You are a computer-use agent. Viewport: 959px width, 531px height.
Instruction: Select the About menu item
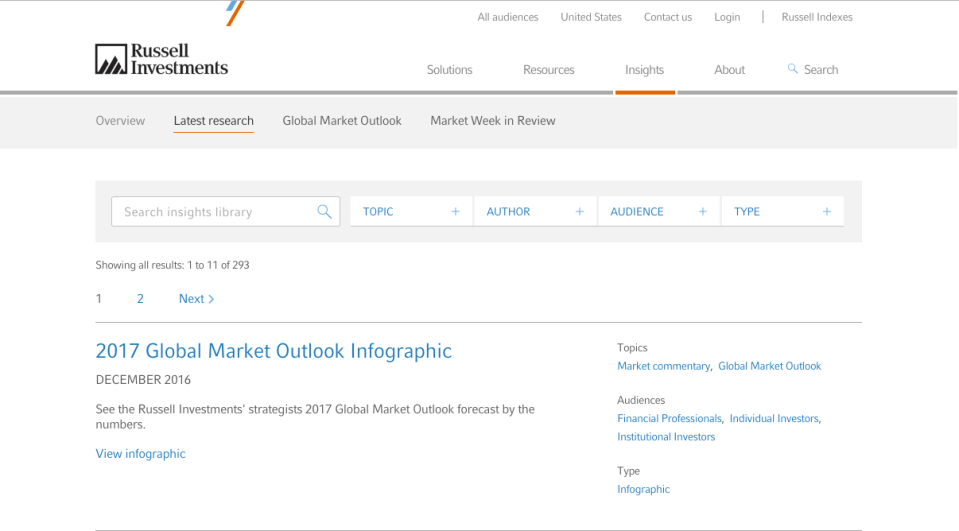coord(729,70)
